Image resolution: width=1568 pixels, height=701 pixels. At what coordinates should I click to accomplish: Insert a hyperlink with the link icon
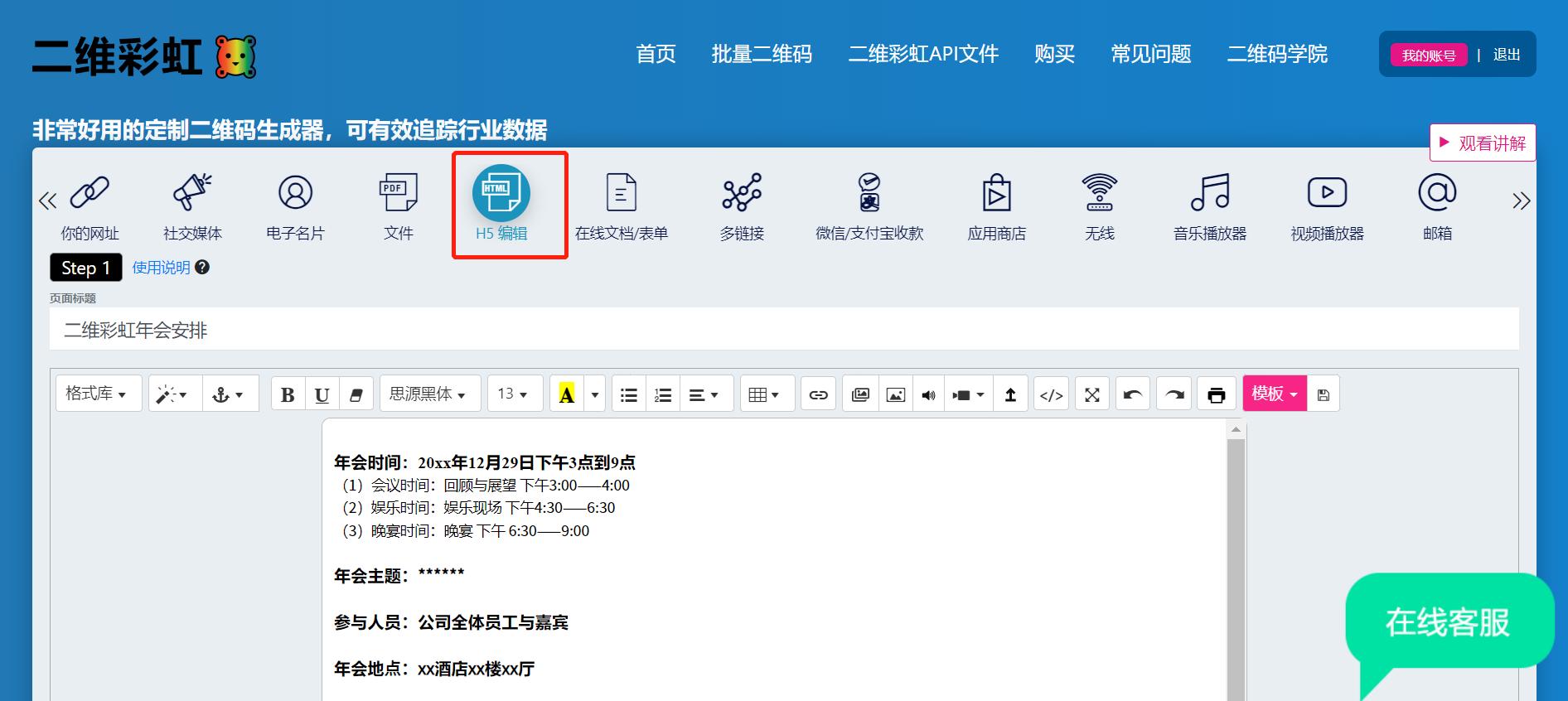tap(818, 394)
